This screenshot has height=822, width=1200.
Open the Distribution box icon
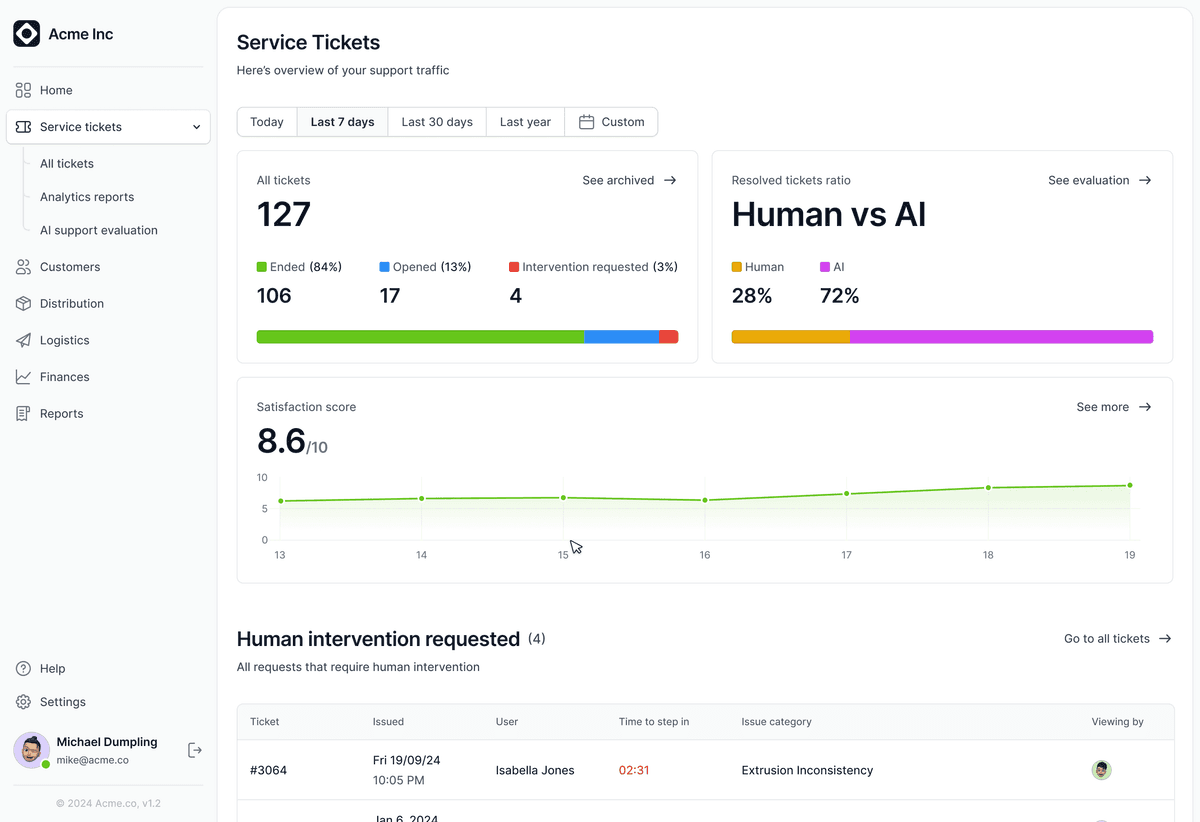(x=23, y=303)
